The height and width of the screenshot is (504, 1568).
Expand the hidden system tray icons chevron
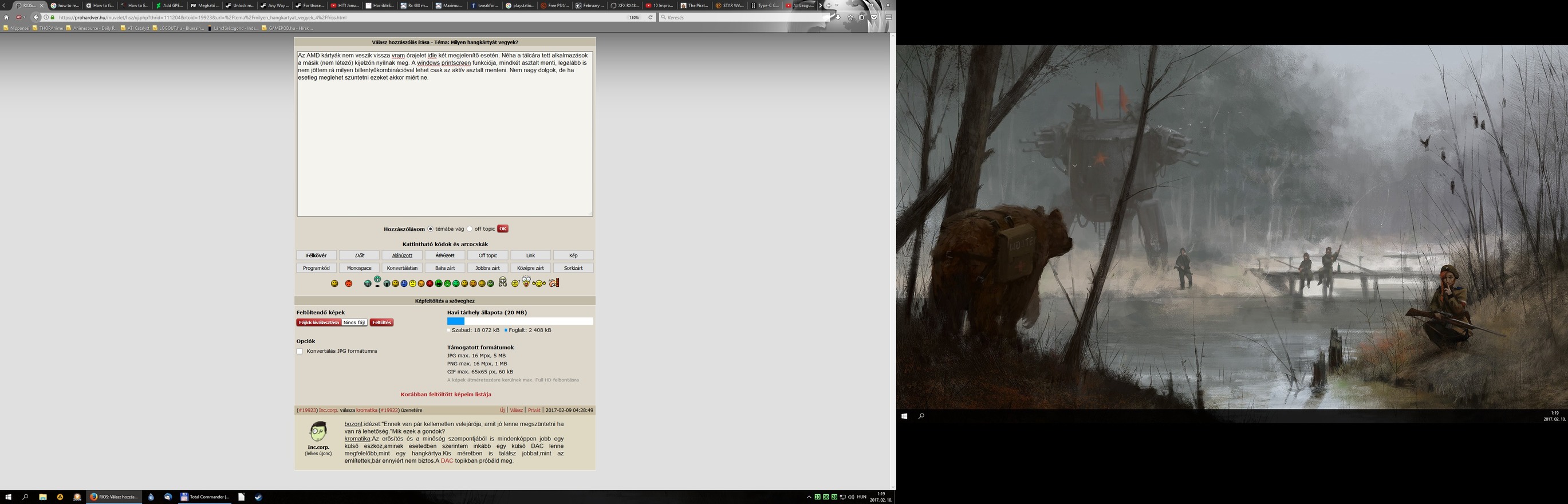(x=809, y=497)
